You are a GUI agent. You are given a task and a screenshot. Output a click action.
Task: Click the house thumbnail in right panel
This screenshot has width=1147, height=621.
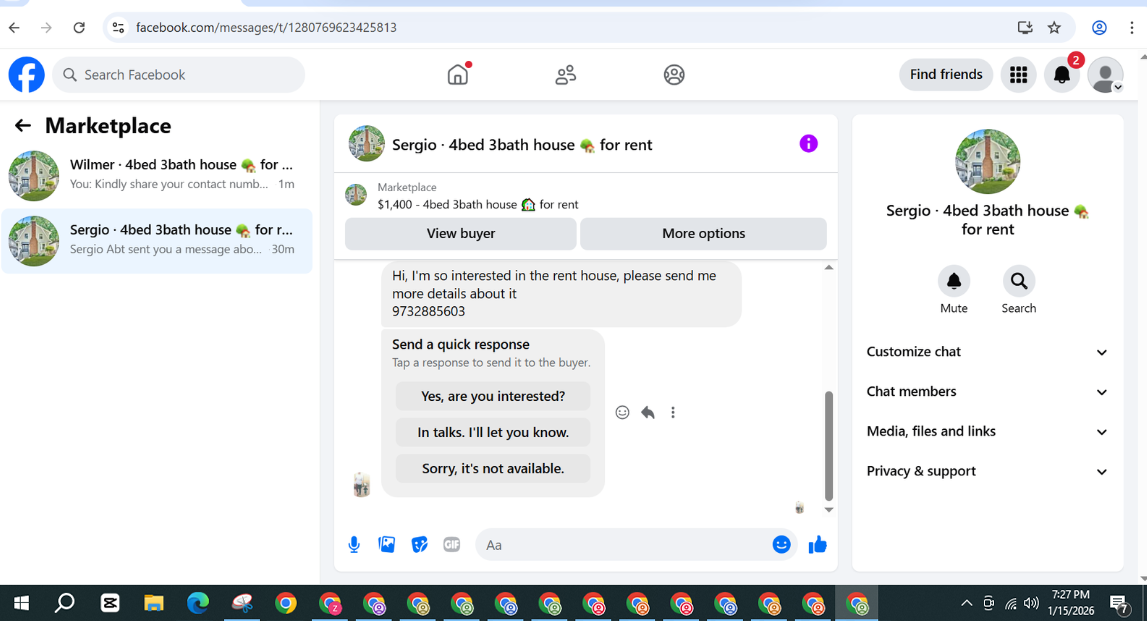click(988, 162)
